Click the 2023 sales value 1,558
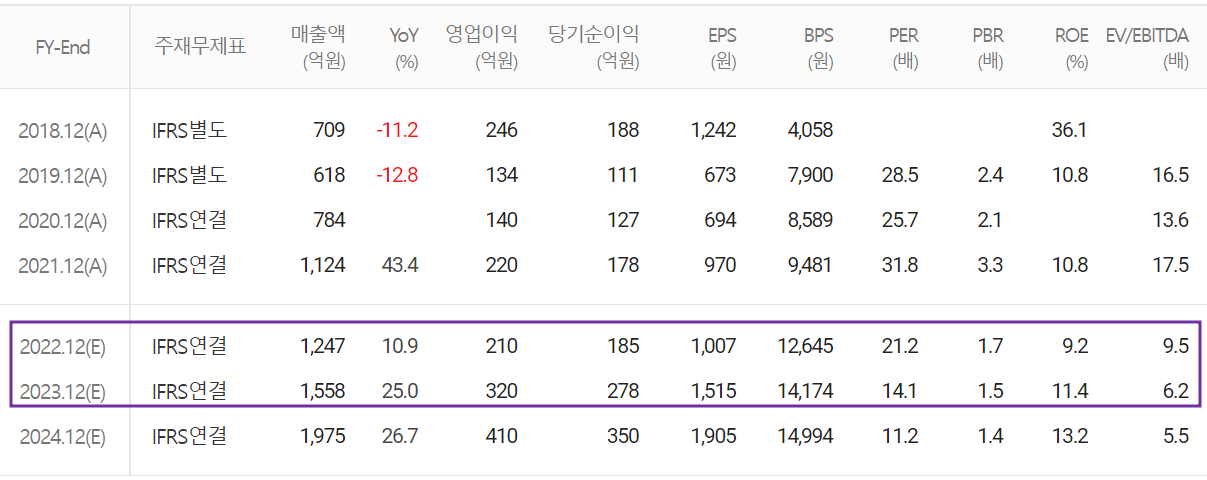The width and height of the screenshot is (1207, 480). [x=322, y=391]
